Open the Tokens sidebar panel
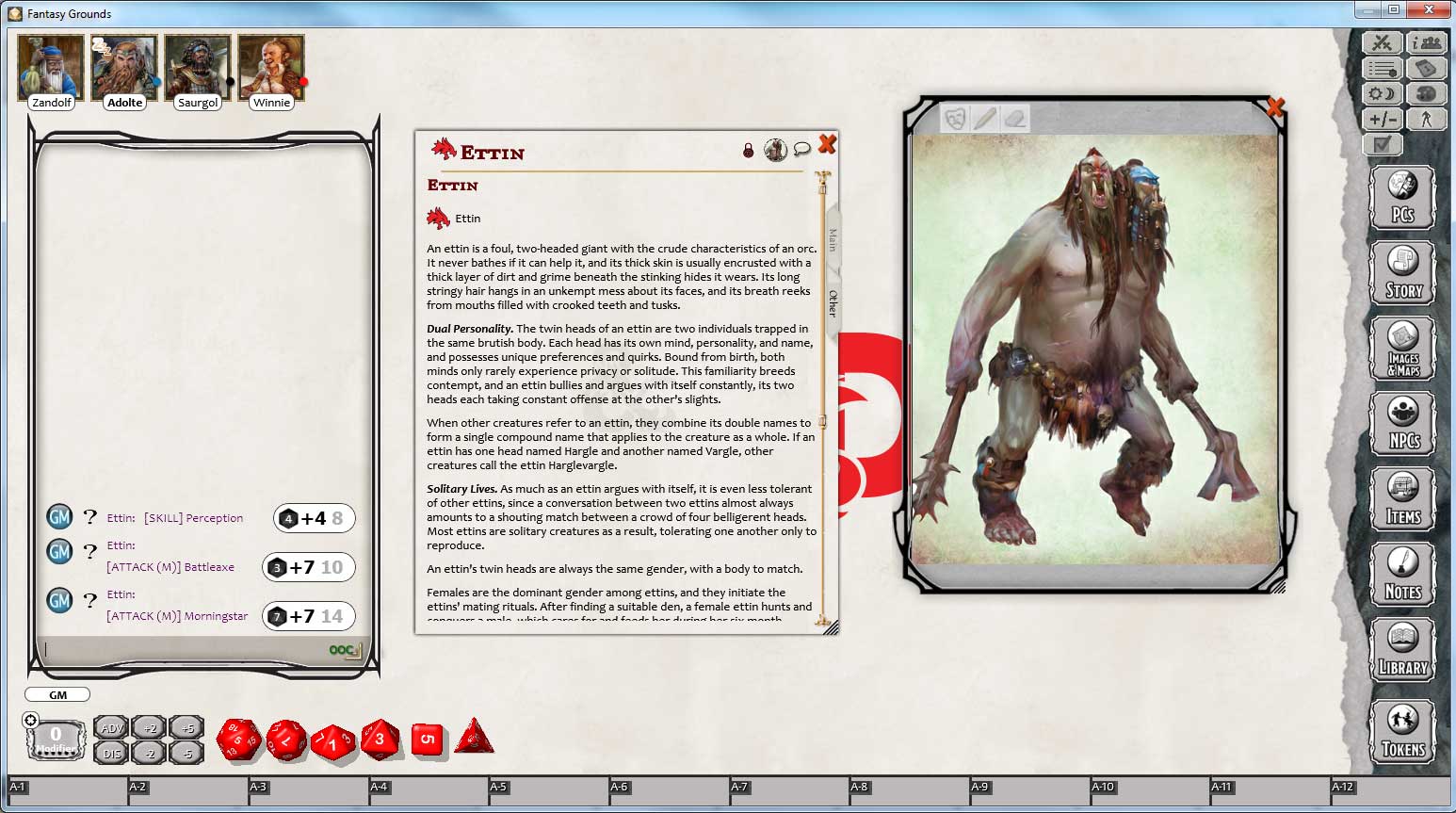Screen dimensions: 1456x813 coord(1402,731)
